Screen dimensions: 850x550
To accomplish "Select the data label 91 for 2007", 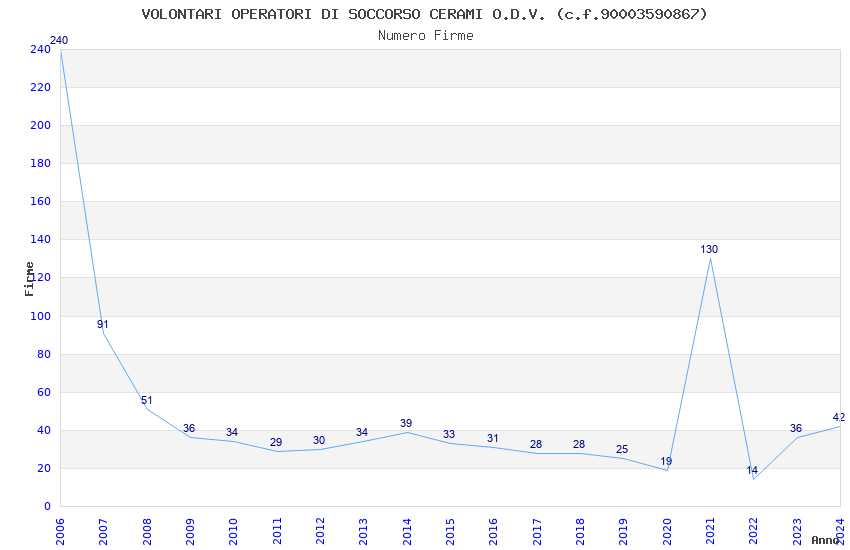I will [102, 324].
